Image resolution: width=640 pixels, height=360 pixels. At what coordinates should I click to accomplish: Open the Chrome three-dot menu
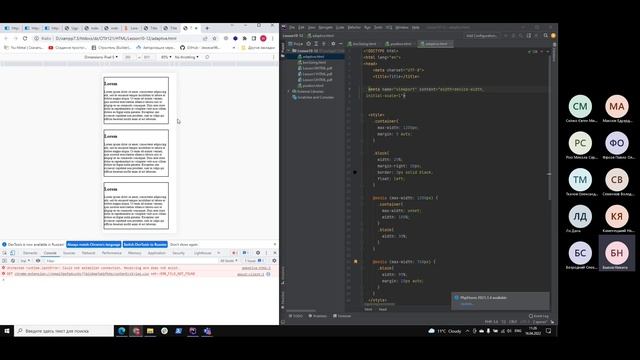[x=273, y=38]
